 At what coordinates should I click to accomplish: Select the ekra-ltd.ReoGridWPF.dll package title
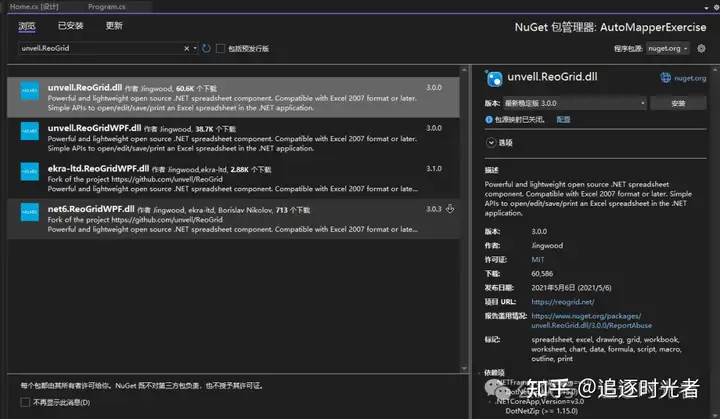[98, 168]
